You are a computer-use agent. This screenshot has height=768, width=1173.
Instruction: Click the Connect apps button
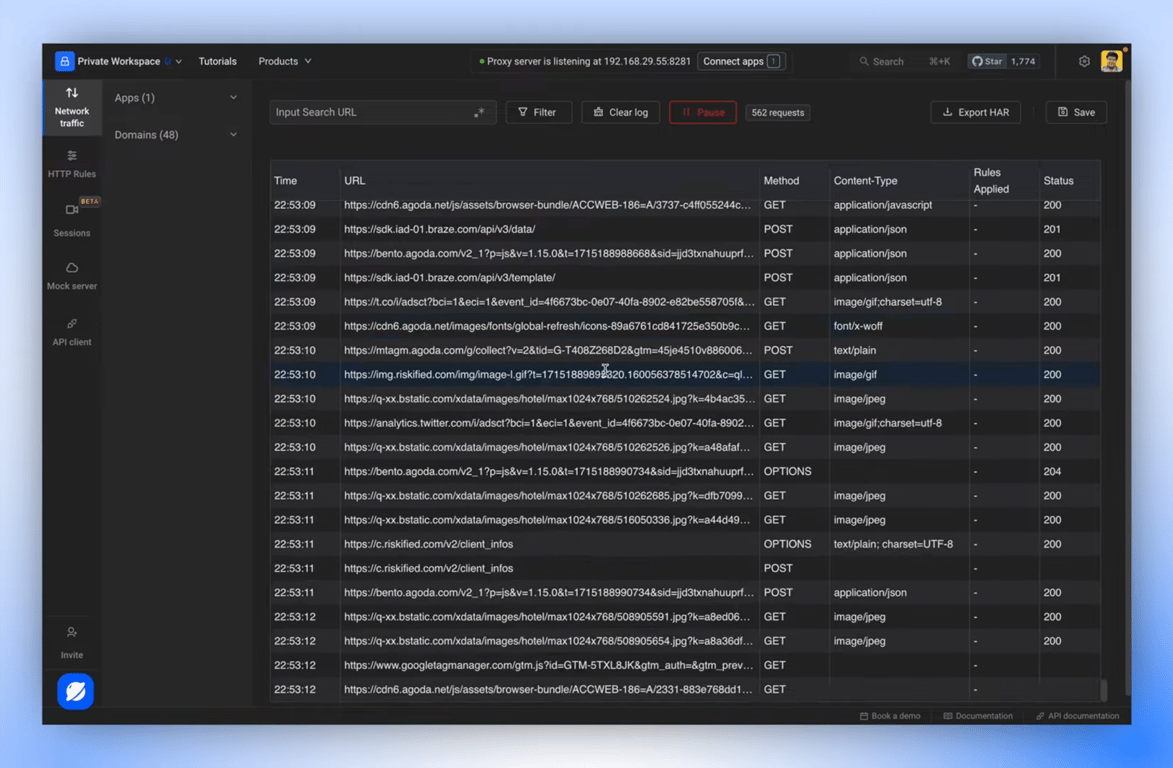point(741,61)
